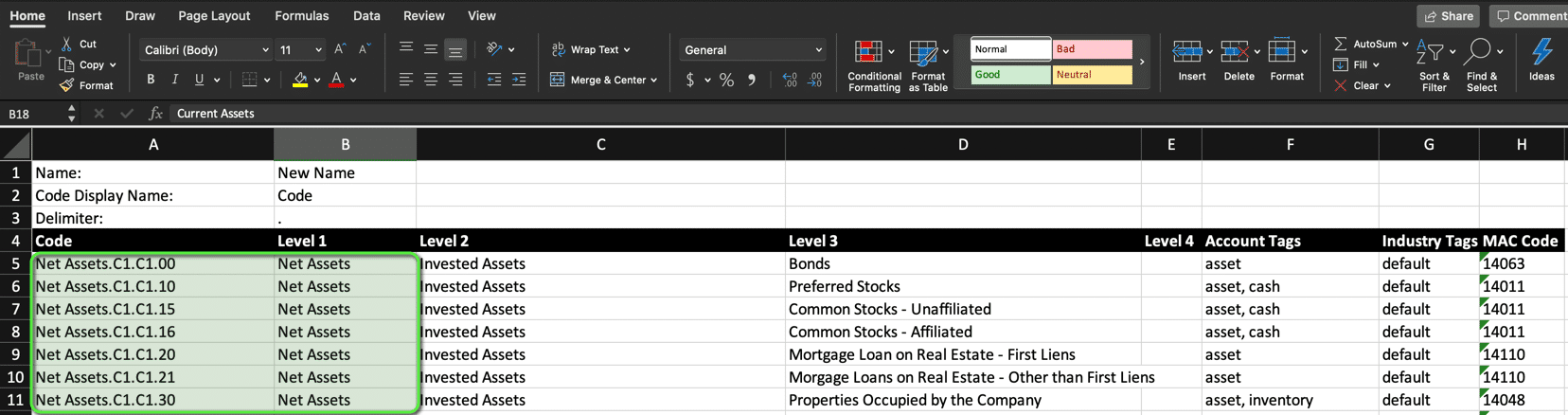Apply the Good cell style swatch

click(x=1010, y=75)
